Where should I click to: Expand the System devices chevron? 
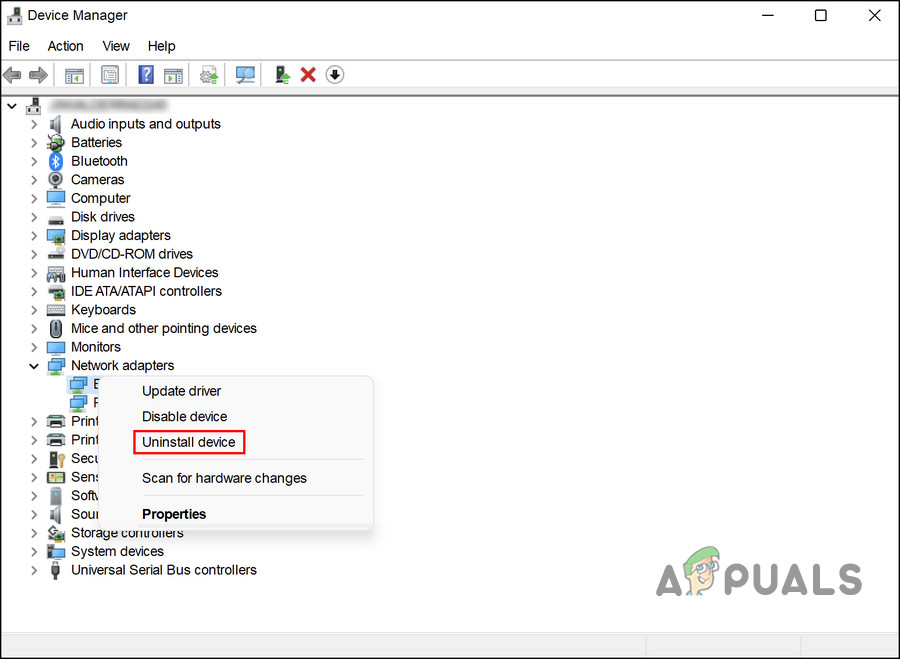34,552
